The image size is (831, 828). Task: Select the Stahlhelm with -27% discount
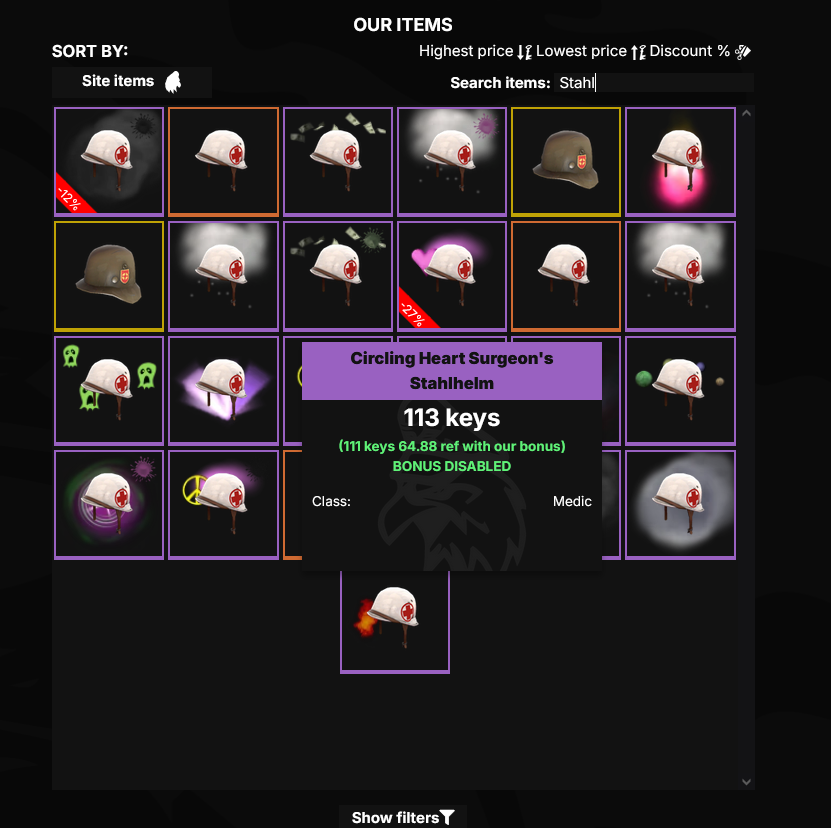click(x=452, y=276)
